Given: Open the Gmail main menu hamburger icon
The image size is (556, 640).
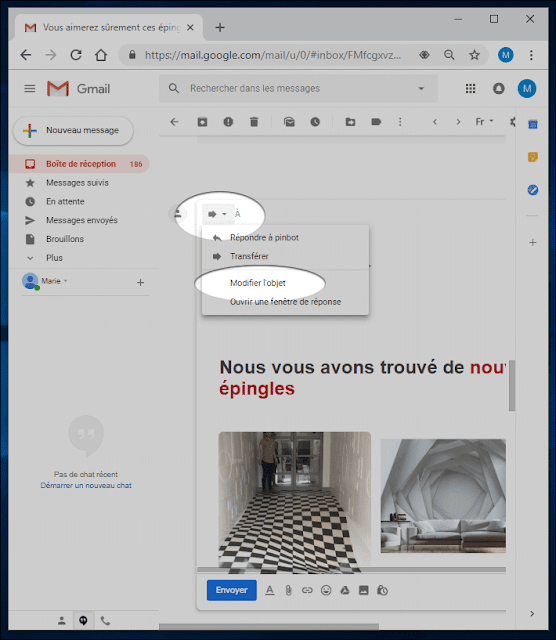Looking at the screenshot, I should point(29,89).
